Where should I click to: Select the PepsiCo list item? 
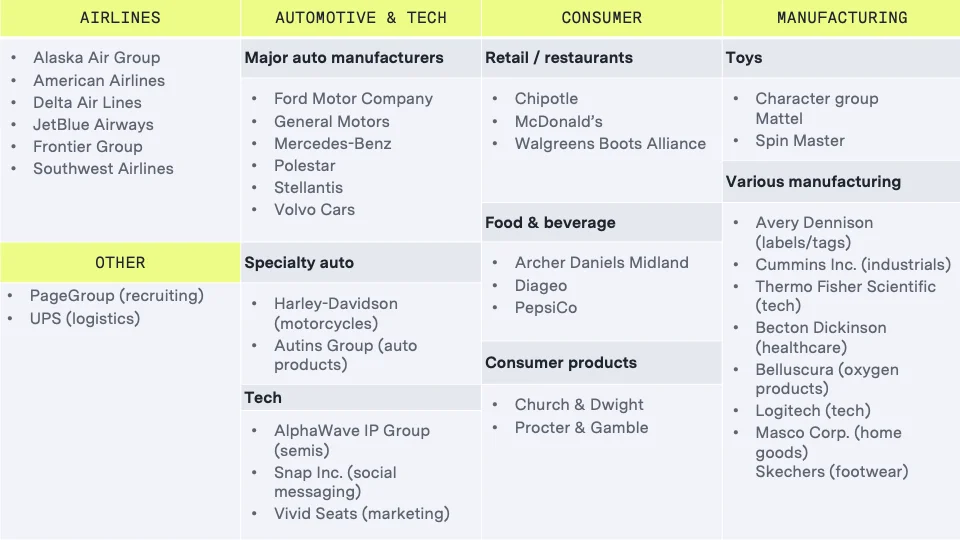click(546, 308)
